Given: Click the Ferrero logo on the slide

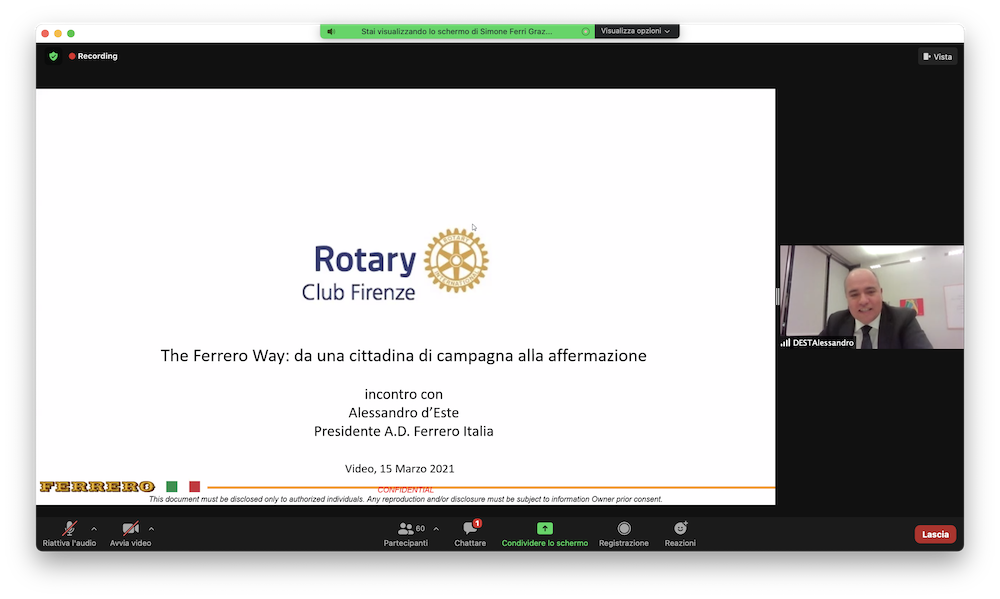Looking at the screenshot, I should point(97,487).
